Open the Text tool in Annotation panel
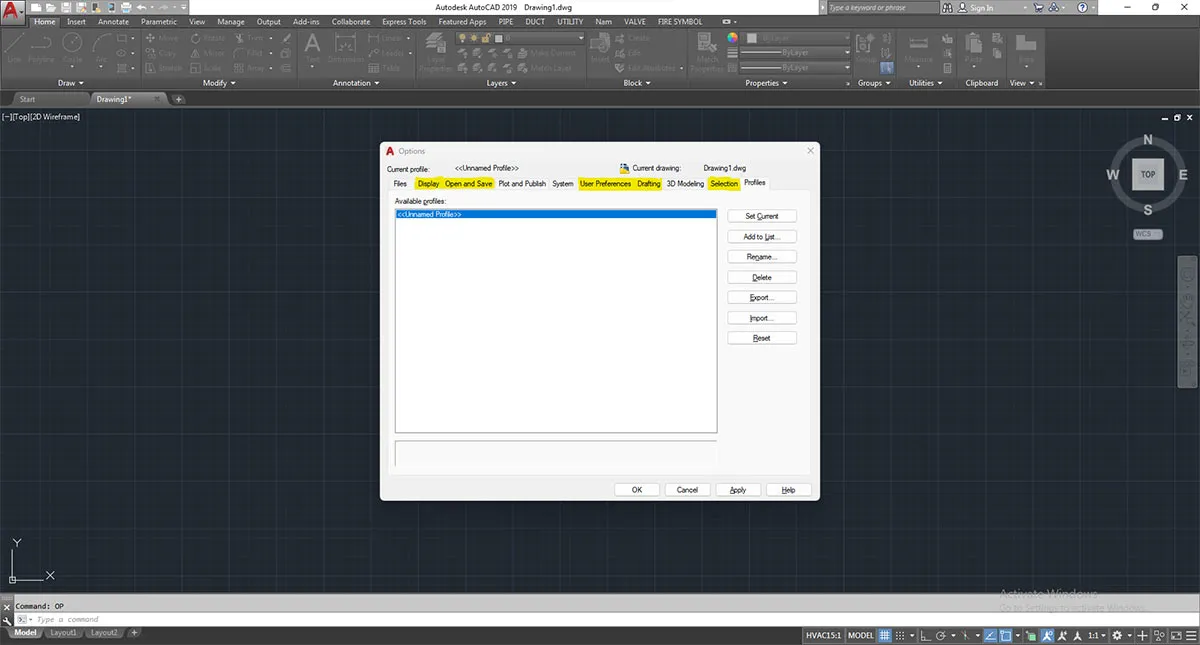Viewport: 1200px width, 645px height. (311, 45)
